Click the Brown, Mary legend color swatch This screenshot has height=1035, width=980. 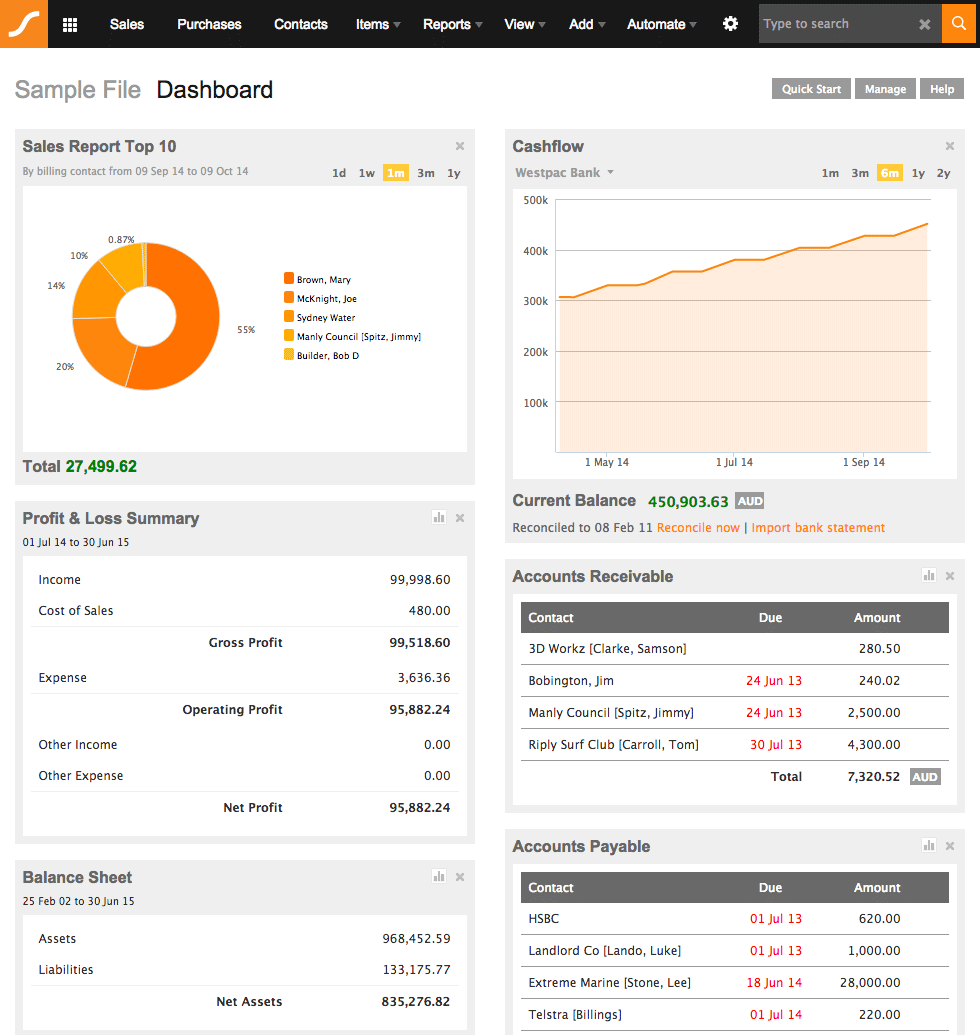[289, 279]
